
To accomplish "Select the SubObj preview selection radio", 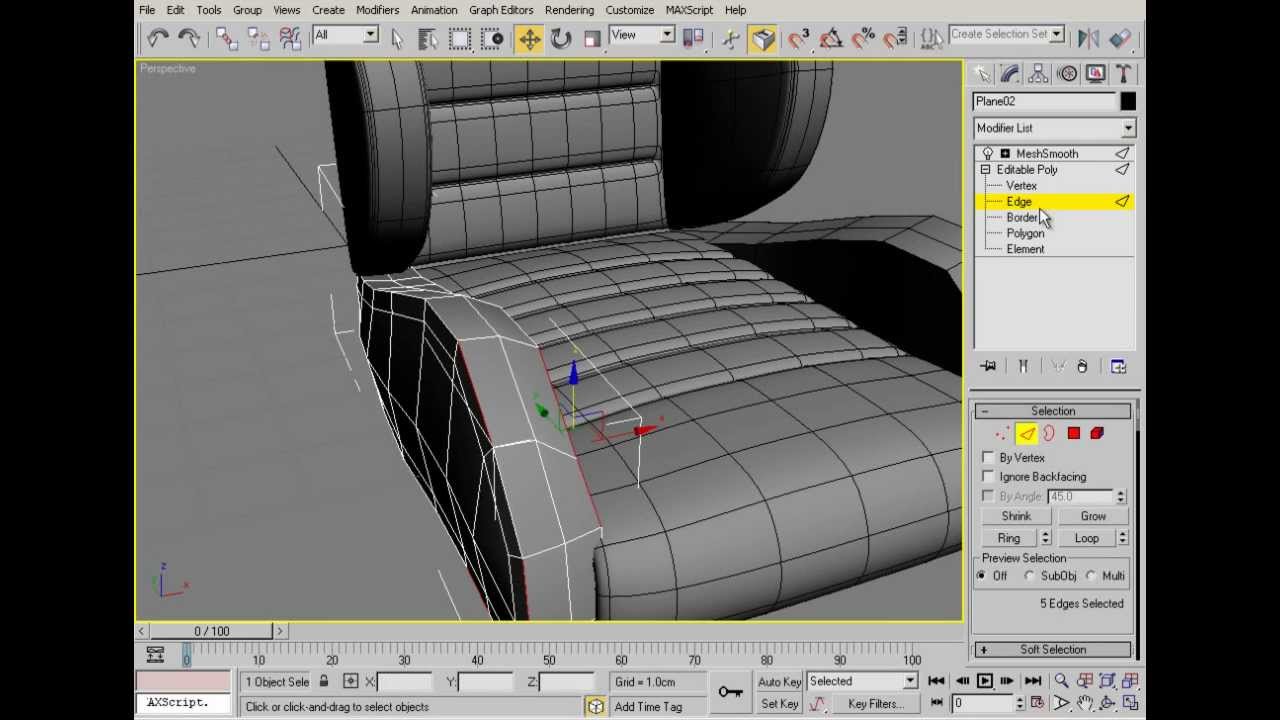I will 1029,576.
